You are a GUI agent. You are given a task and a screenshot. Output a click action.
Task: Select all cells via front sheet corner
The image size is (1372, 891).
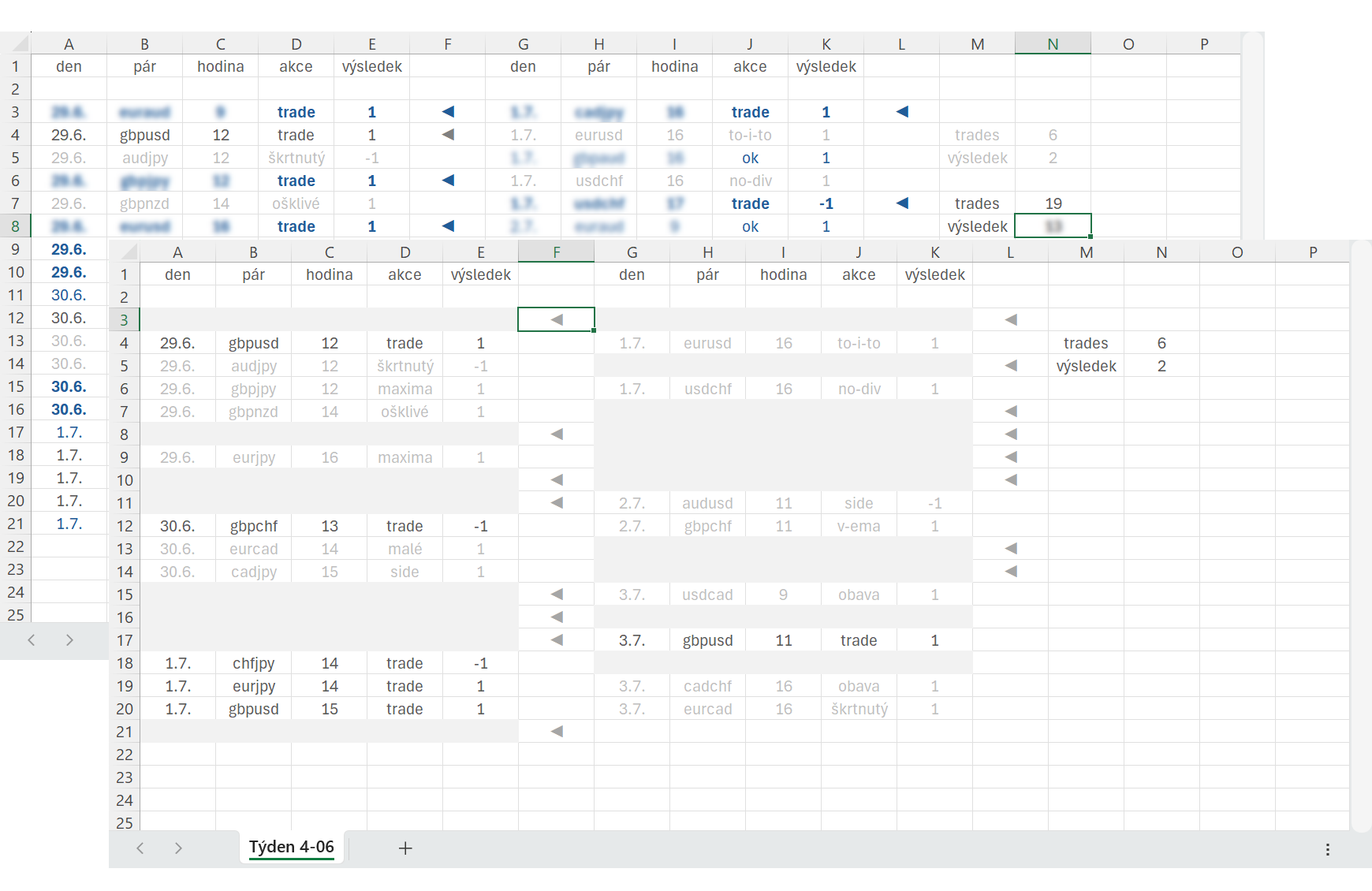(x=129, y=253)
